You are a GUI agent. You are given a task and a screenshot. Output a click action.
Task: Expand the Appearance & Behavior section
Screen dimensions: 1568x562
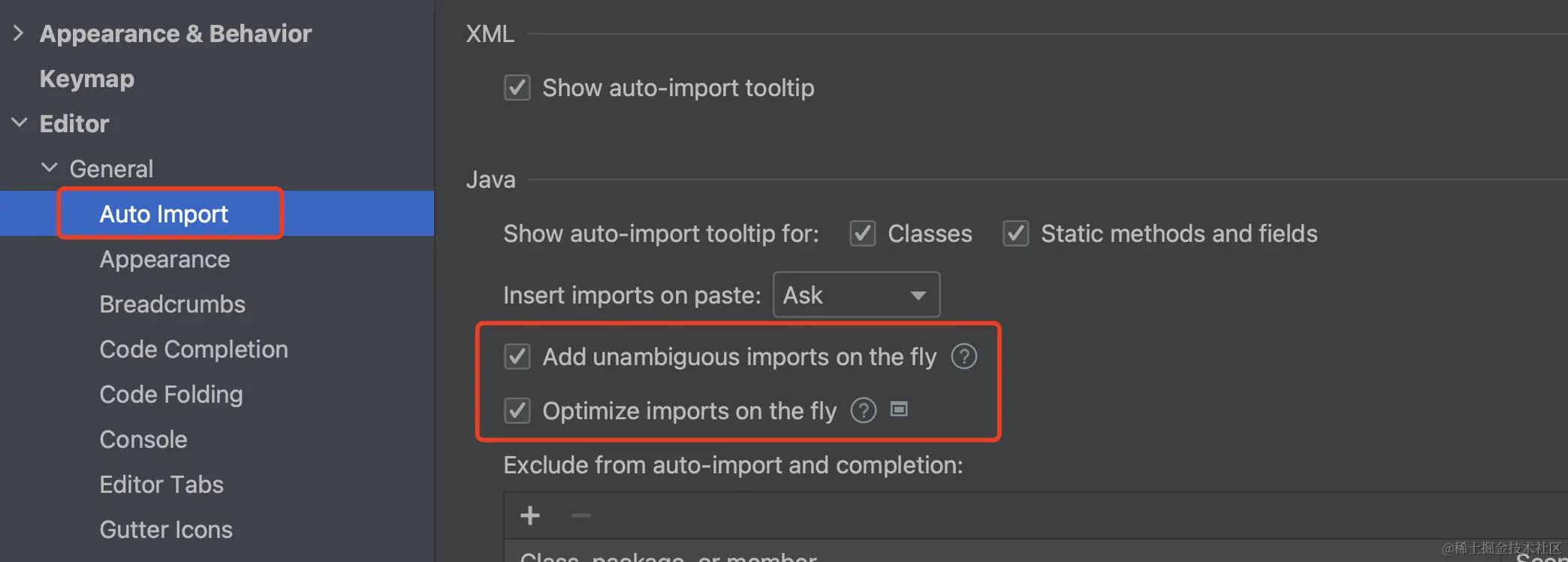tap(19, 33)
